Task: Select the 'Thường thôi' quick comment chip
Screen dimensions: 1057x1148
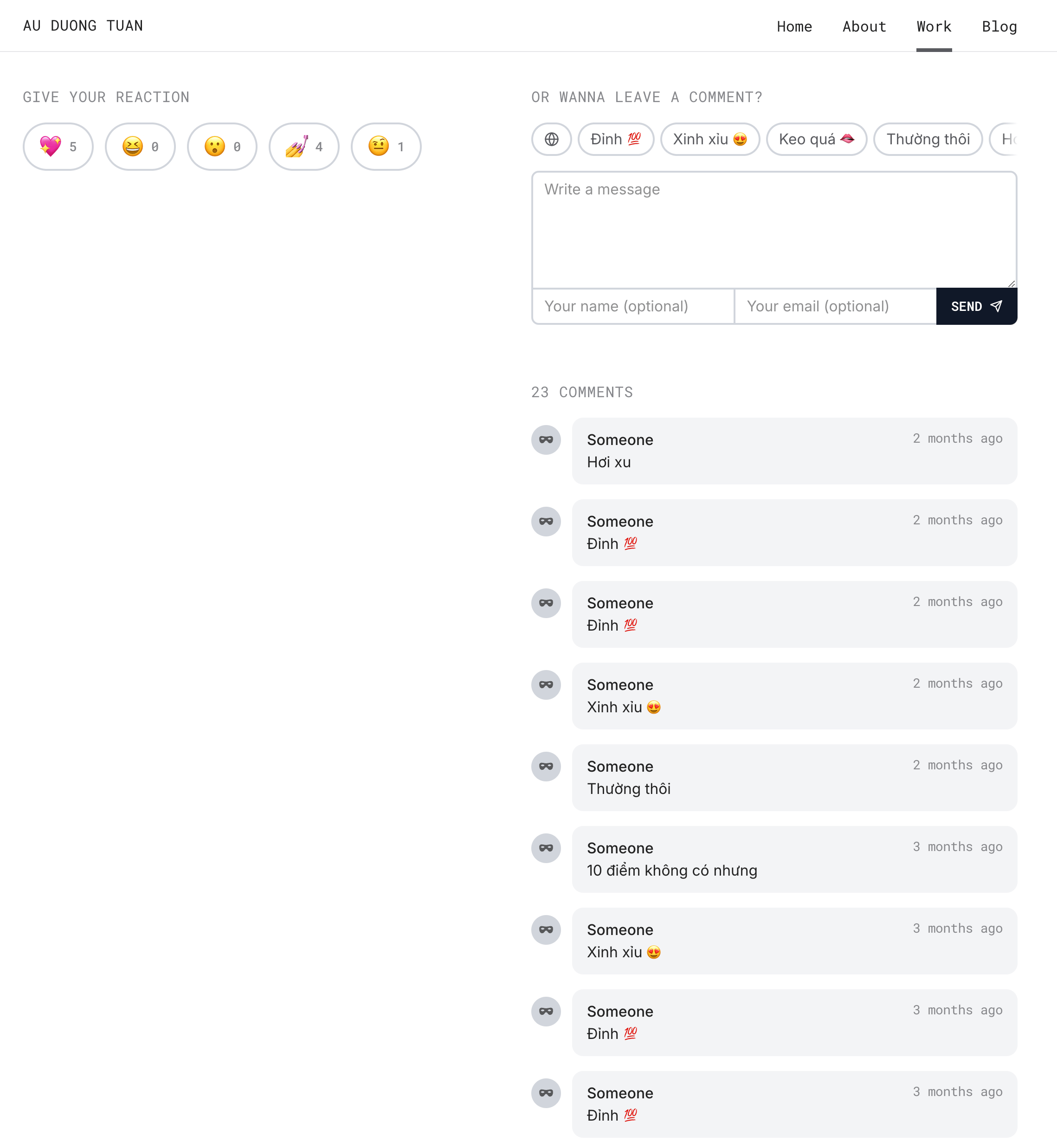Action: pos(928,139)
